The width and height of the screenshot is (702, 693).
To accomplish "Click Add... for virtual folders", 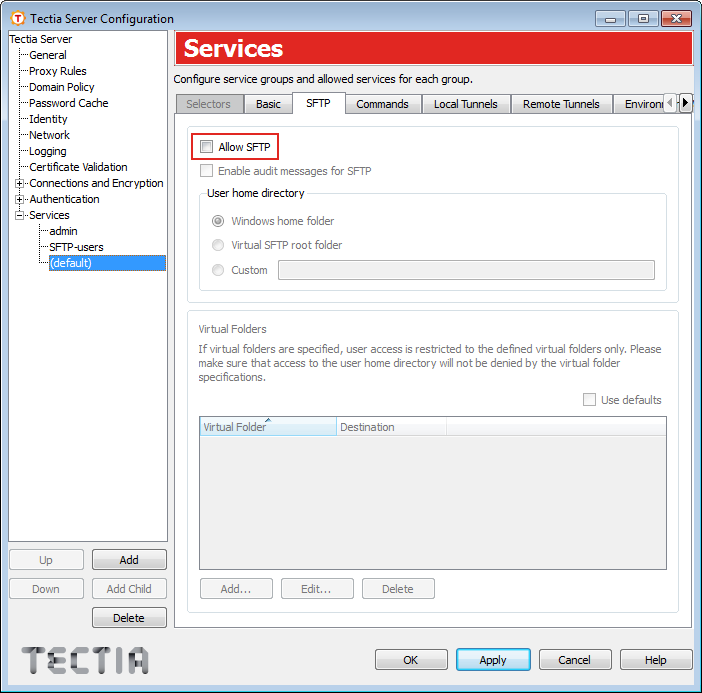I will pos(236,589).
